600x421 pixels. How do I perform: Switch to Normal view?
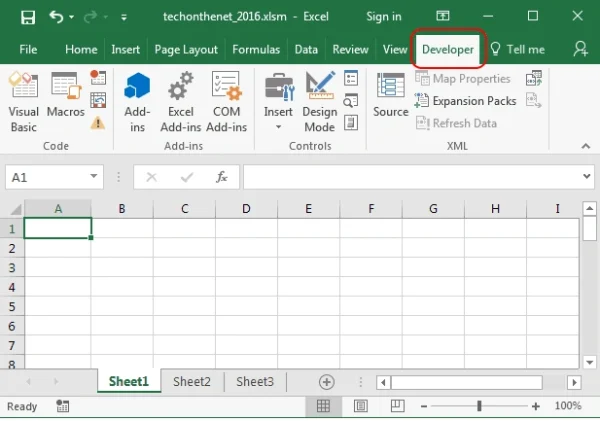tap(323, 406)
